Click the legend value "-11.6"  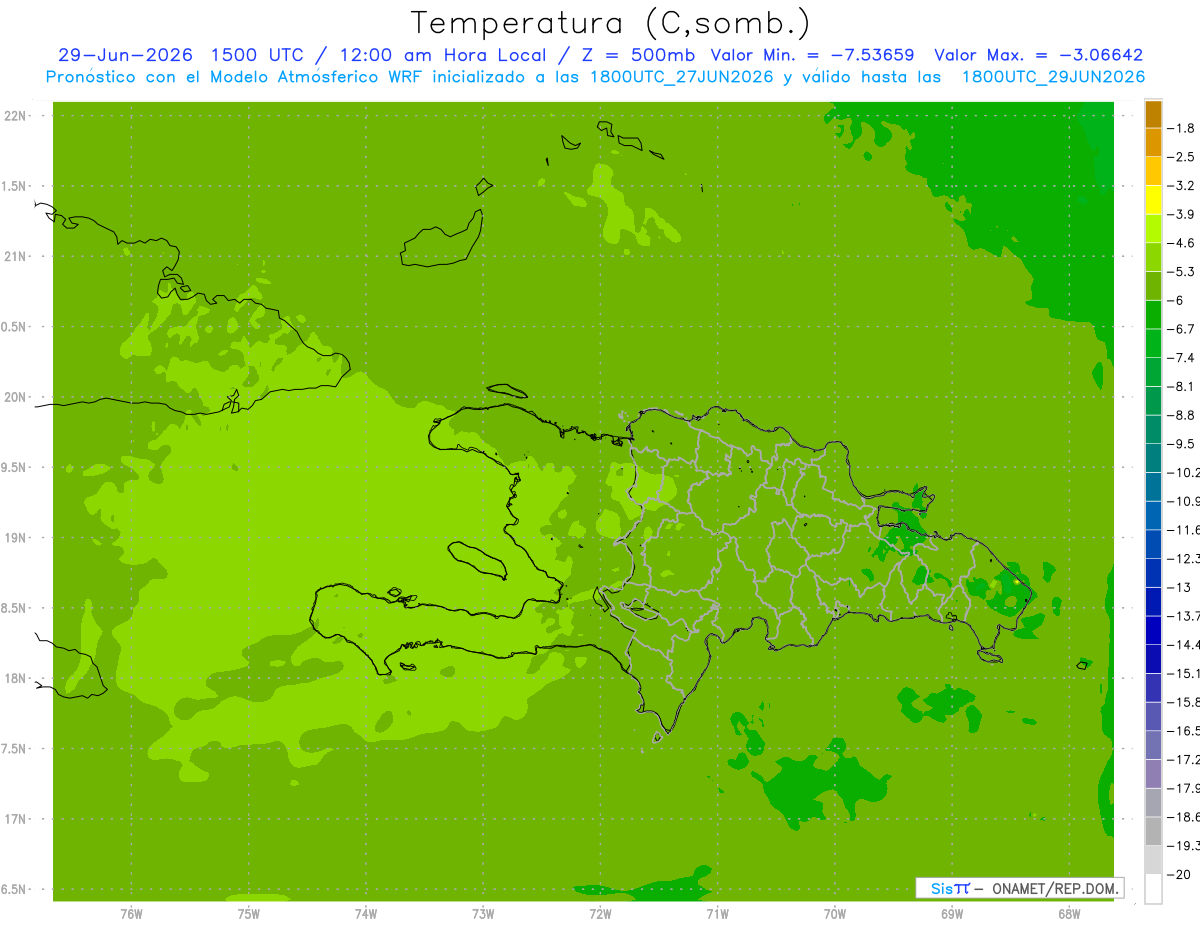click(x=1184, y=529)
